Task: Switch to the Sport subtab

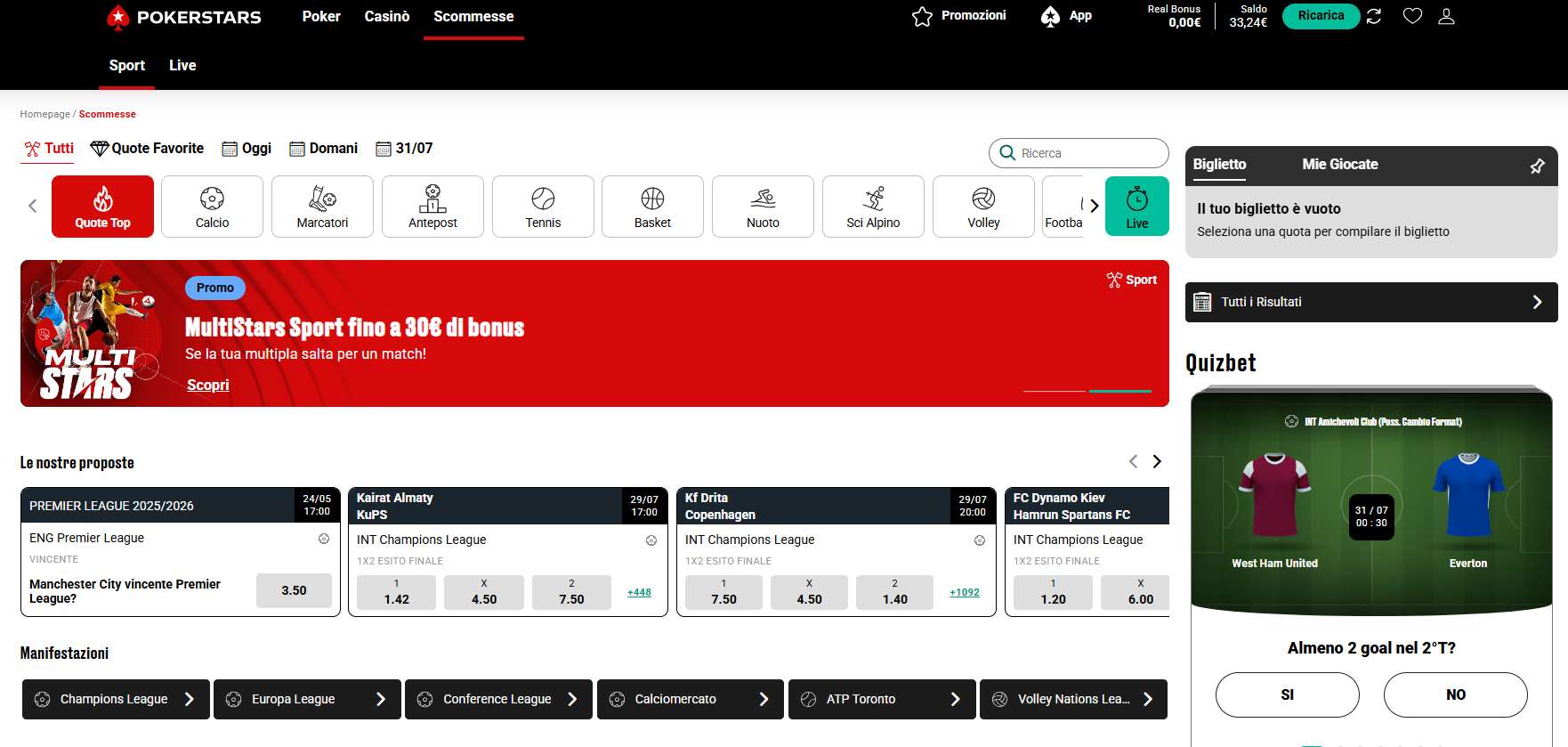Action: (126, 65)
